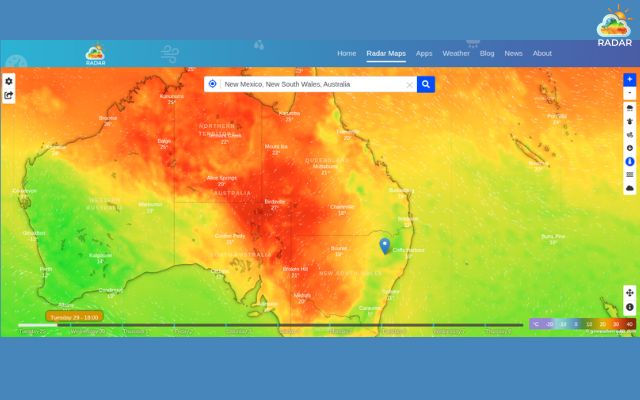Use the locate-me target icon in search bar
The width and height of the screenshot is (640, 400).
coord(212,84)
